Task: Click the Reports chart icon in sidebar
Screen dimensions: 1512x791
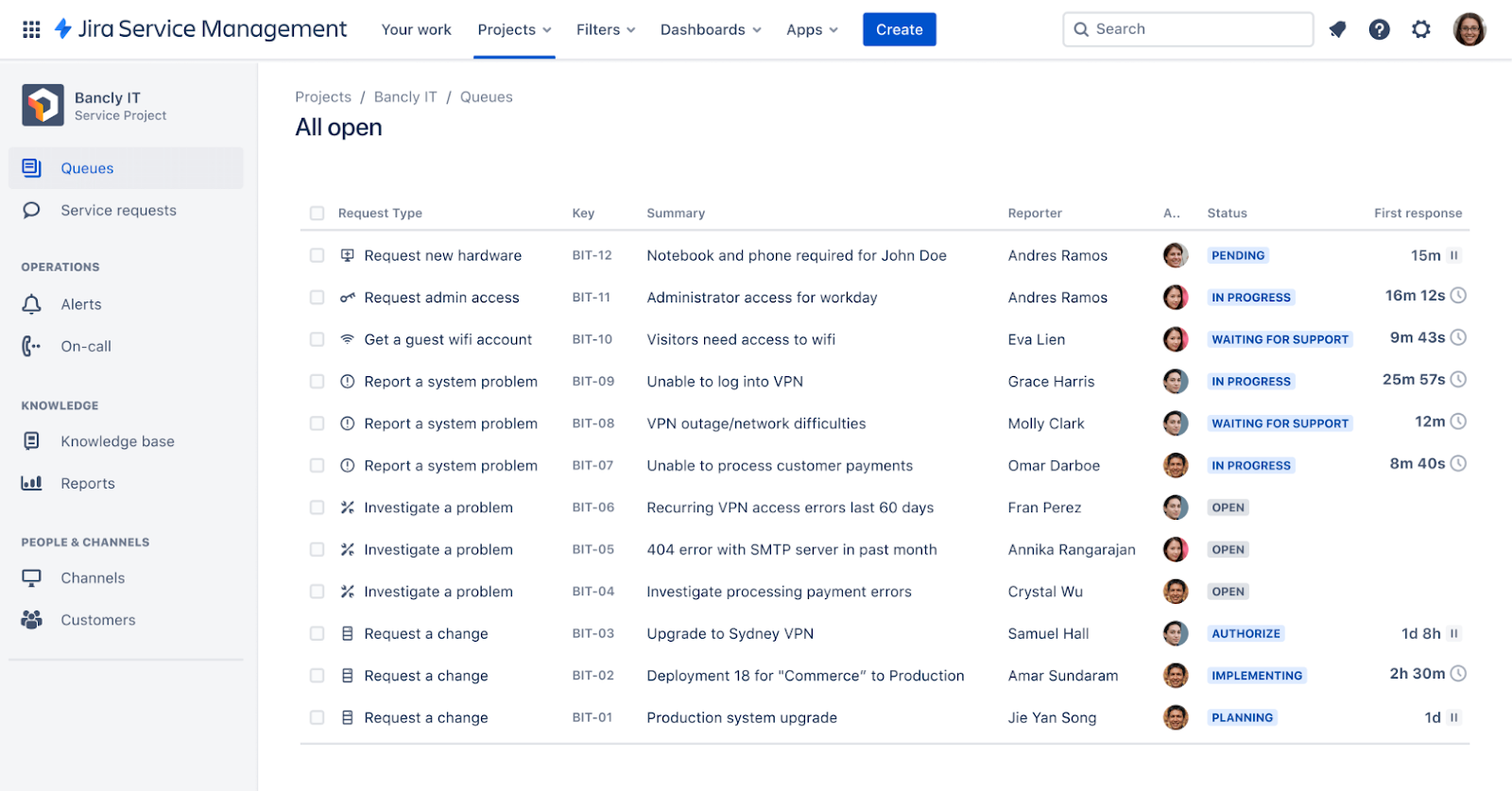Action: tap(31, 483)
